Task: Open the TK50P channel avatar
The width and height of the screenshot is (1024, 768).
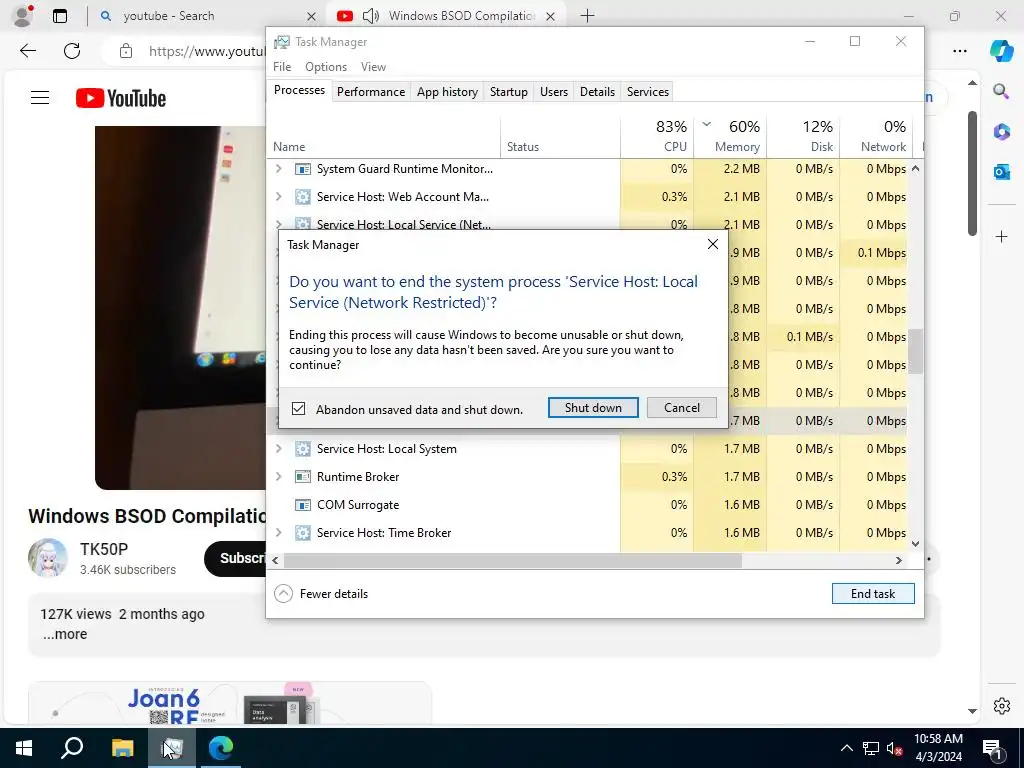Action: 48,558
